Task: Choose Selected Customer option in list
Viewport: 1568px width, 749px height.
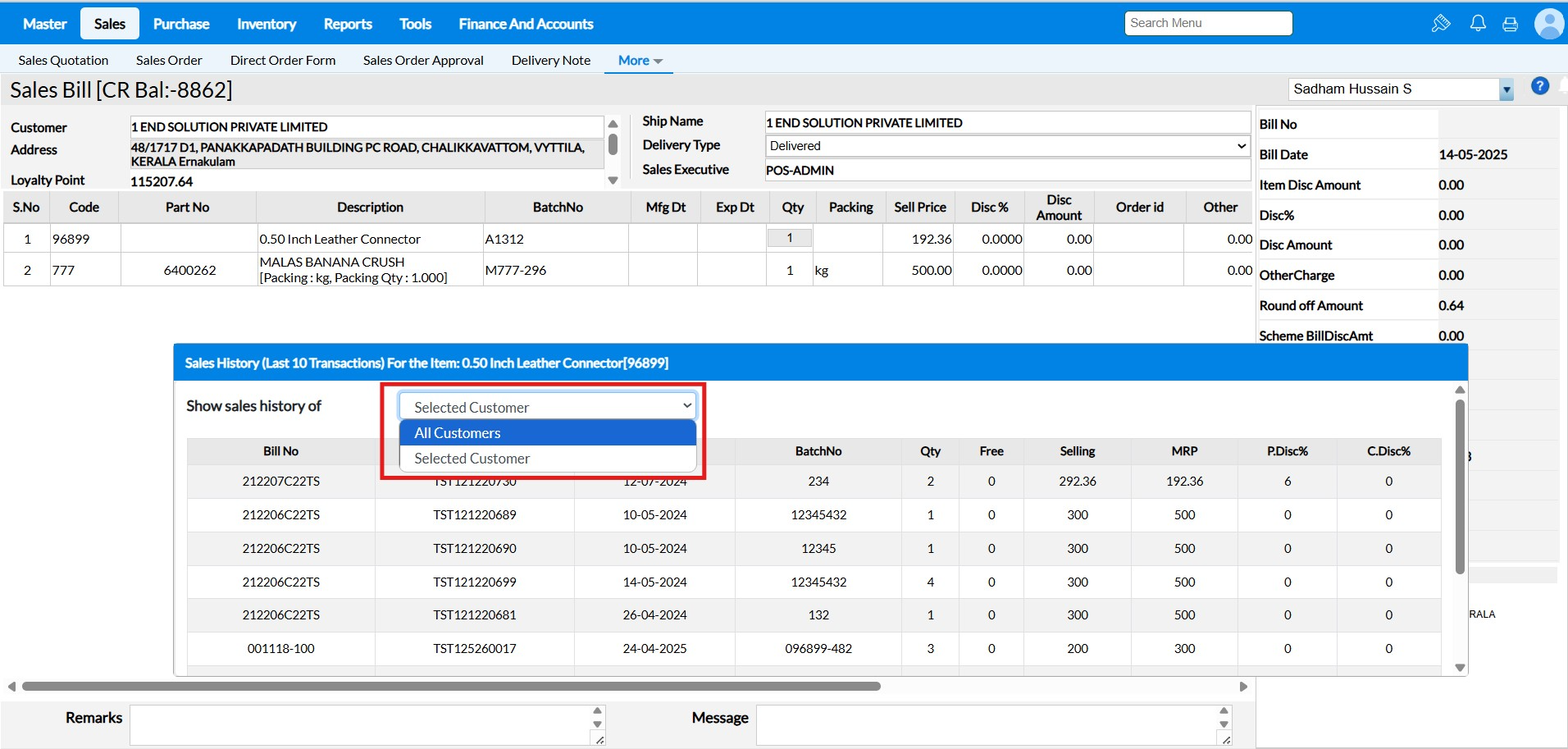Action: coord(547,459)
